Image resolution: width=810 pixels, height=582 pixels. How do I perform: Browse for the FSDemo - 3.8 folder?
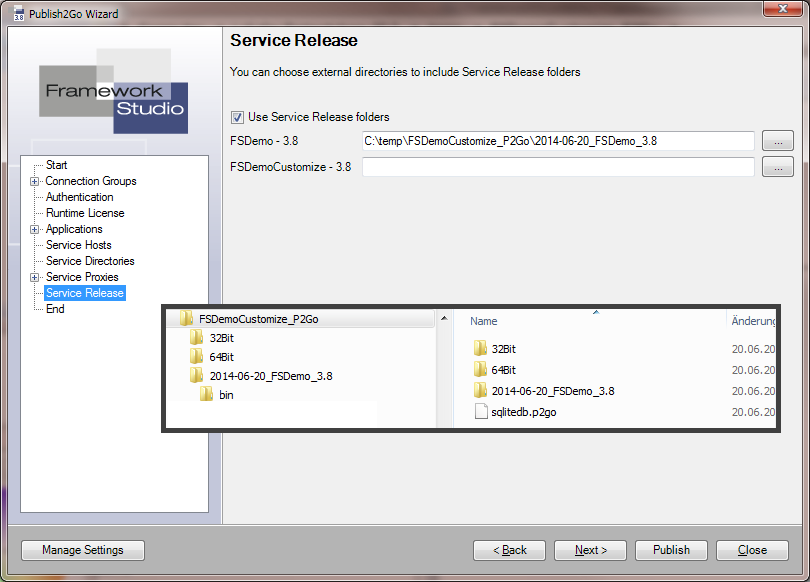click(778, 141)
